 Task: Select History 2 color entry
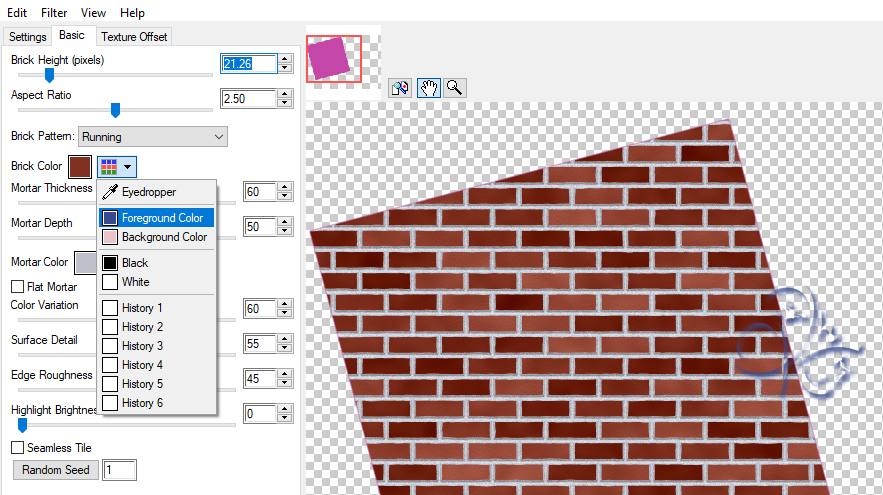[157, 327]
